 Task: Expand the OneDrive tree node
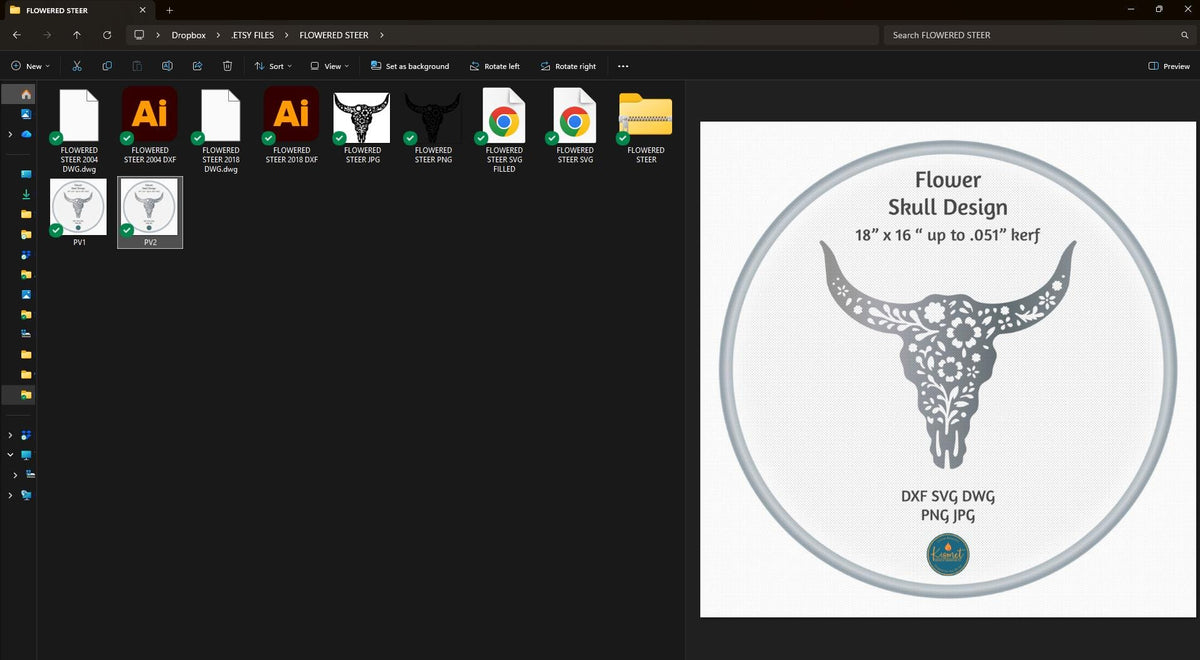pos(10,134)
